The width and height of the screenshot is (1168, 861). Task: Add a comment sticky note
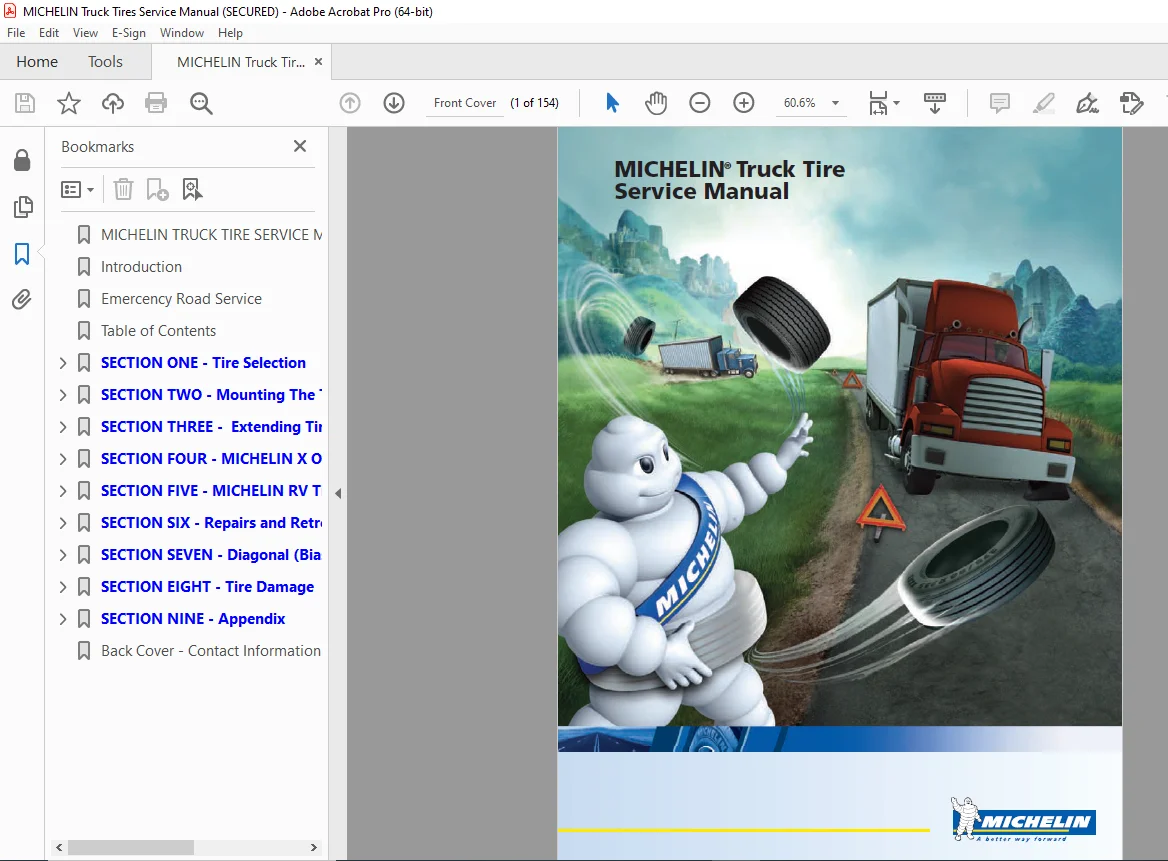1000,103
